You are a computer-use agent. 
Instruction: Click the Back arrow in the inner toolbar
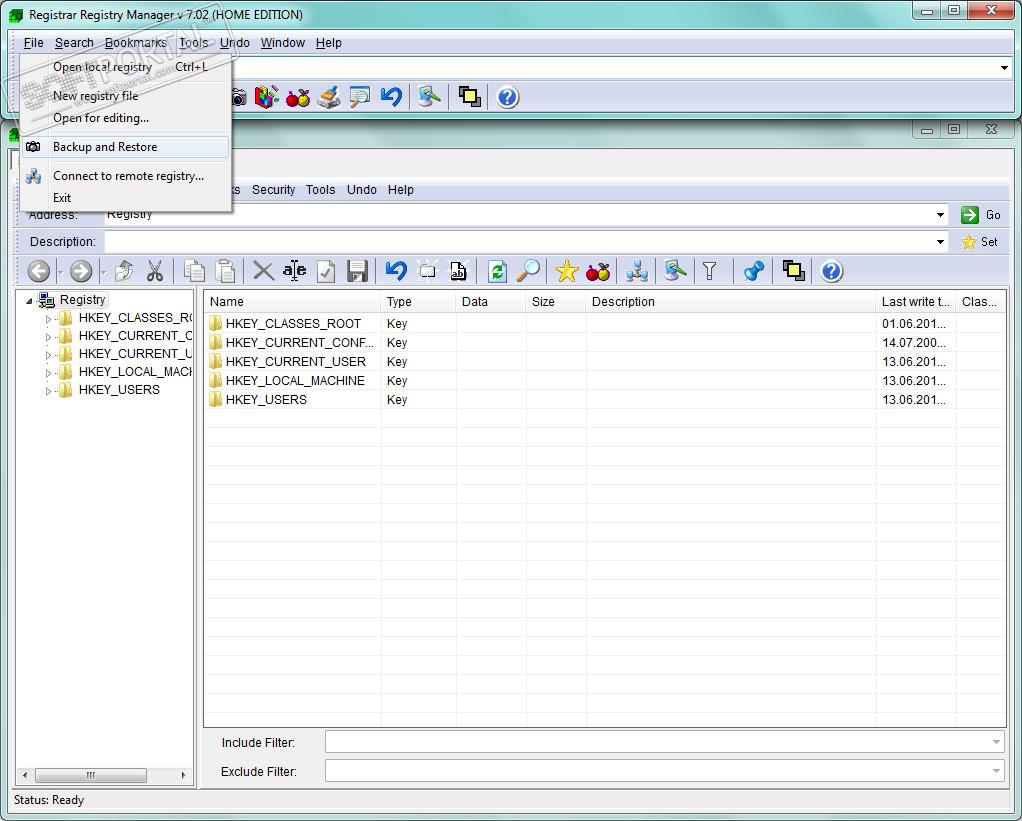coord(39,271)
